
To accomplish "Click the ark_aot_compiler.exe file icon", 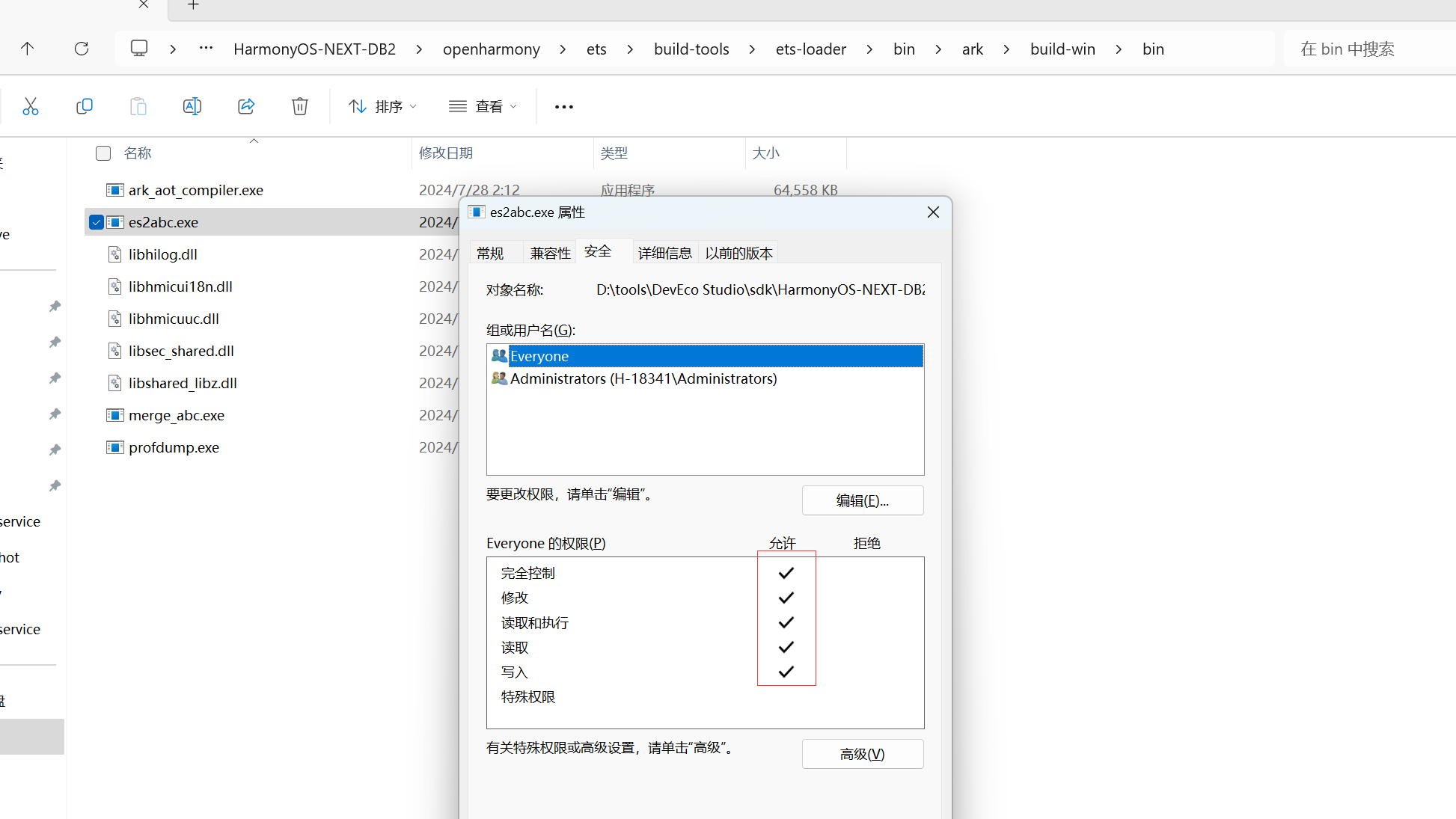I will pyautogui.click(x=115, y=190).
